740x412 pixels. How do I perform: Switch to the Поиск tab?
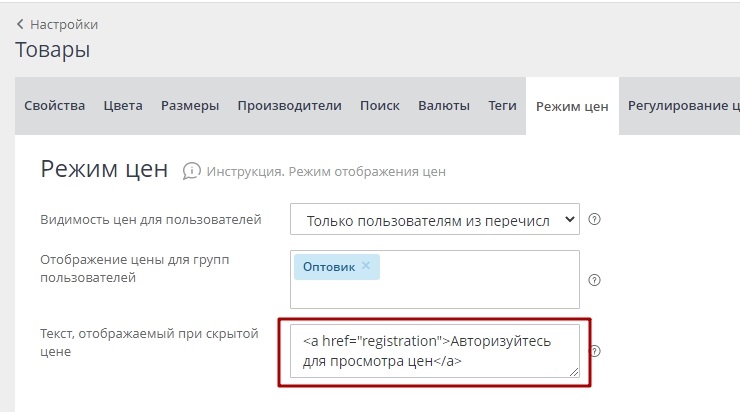coord(380,106)
